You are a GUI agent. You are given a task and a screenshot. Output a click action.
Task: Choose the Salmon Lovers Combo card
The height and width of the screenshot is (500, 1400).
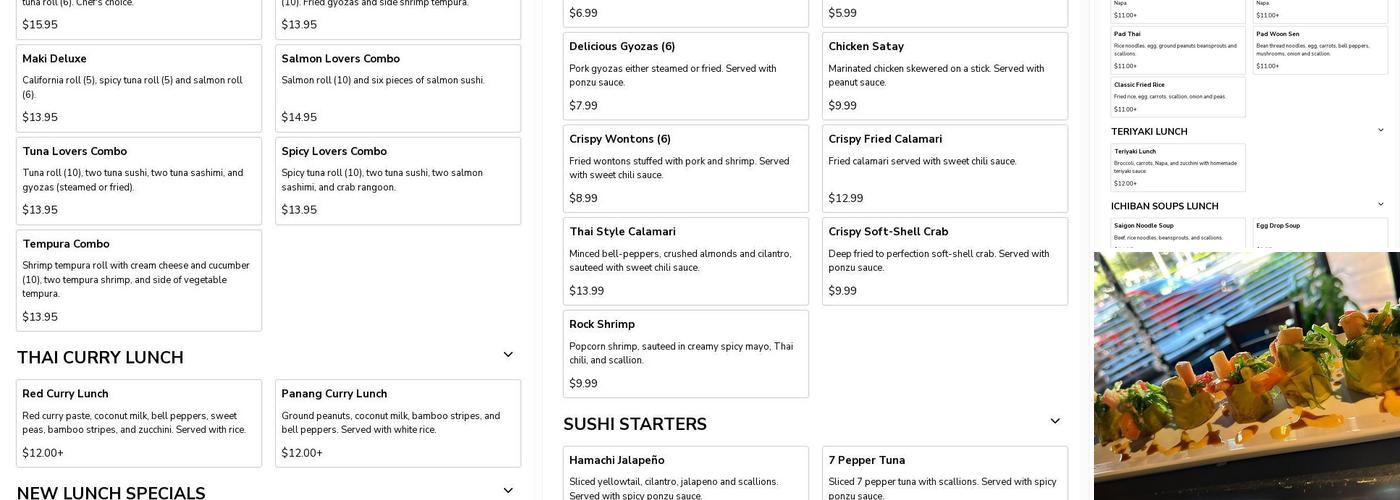click(398, 88)
